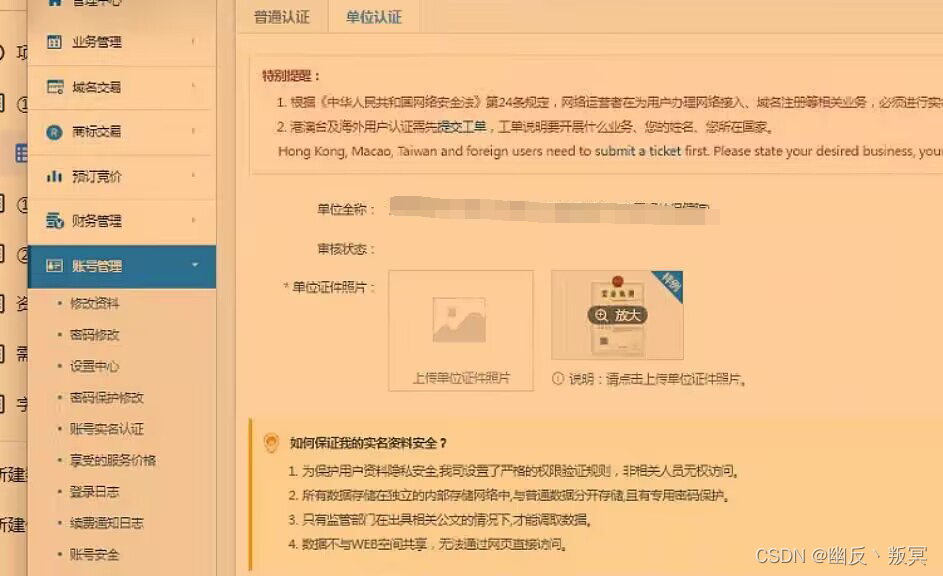Expand the 业务管理 menu arrow
Viewport: 943px width, 576px height.
pyautogui.click(x=193, y=41)
